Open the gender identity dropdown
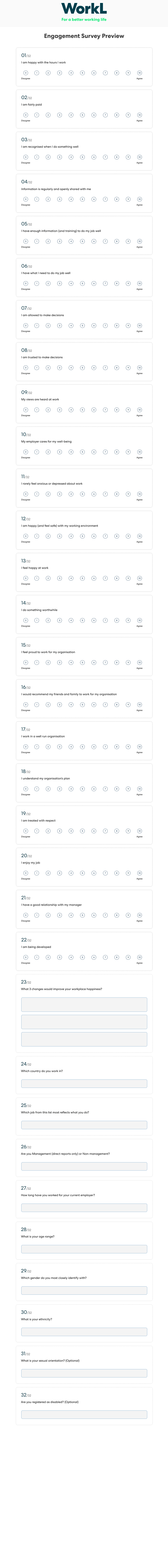 [84, 1291]
